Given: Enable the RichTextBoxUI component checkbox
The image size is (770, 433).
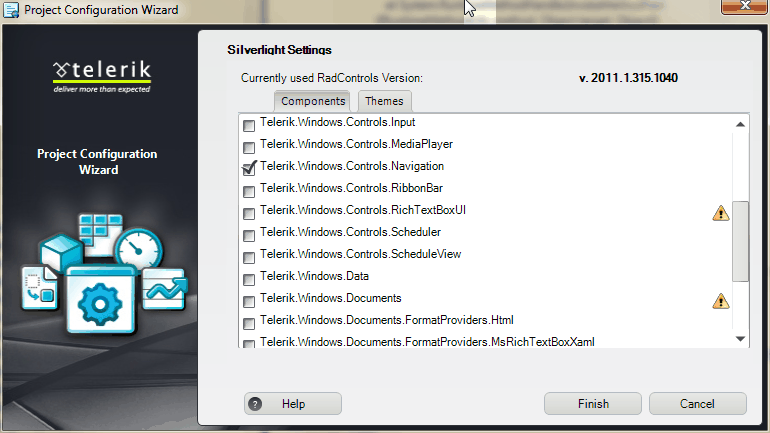Looking at the screenshot, I should (249, 213).
